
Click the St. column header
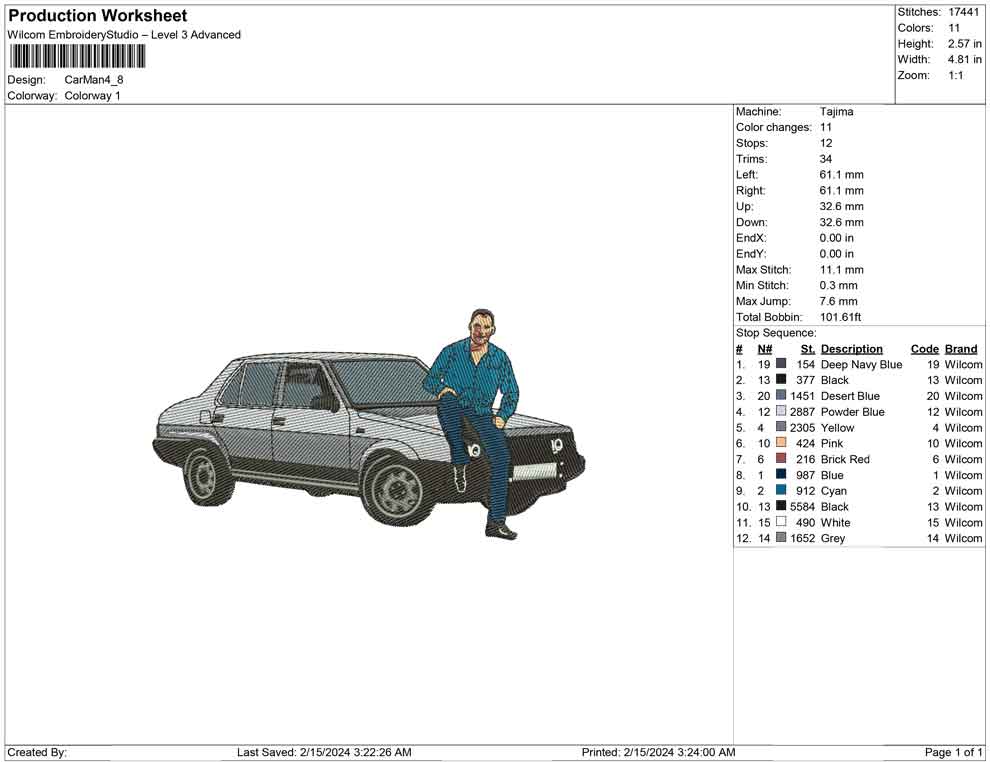807,348
